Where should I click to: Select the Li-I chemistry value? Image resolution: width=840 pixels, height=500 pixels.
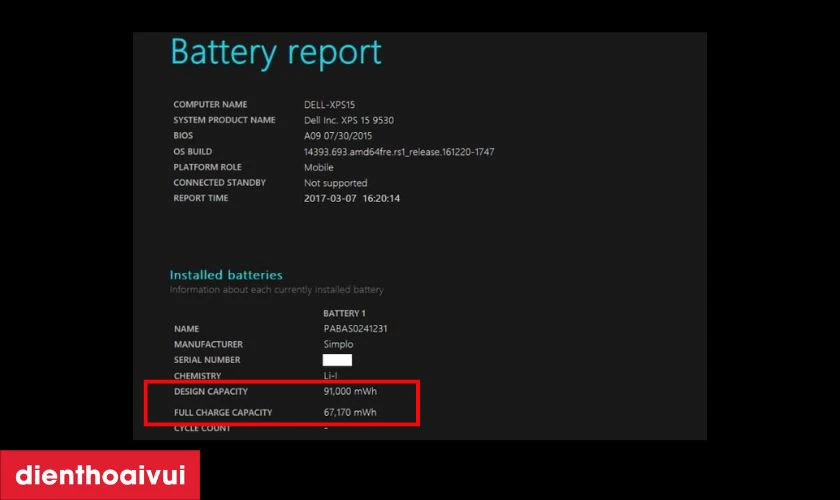click(330, 376)
